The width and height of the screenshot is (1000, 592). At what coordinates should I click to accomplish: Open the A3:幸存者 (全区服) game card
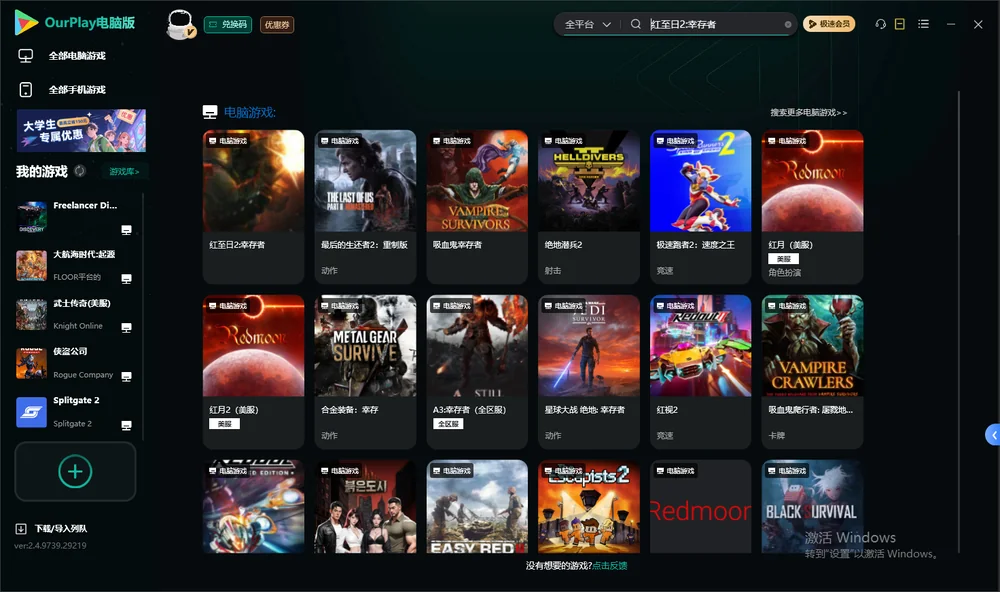click(x=477, y=372)
